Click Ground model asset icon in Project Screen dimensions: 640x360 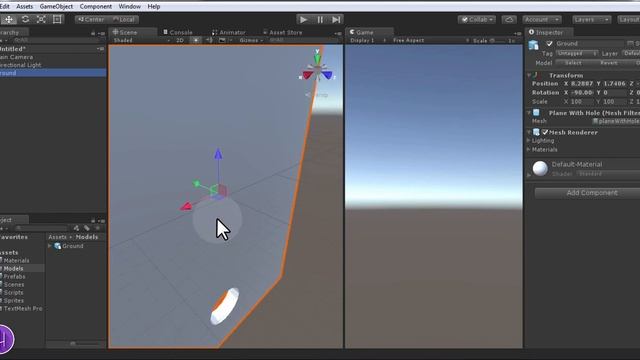(58, 246)
